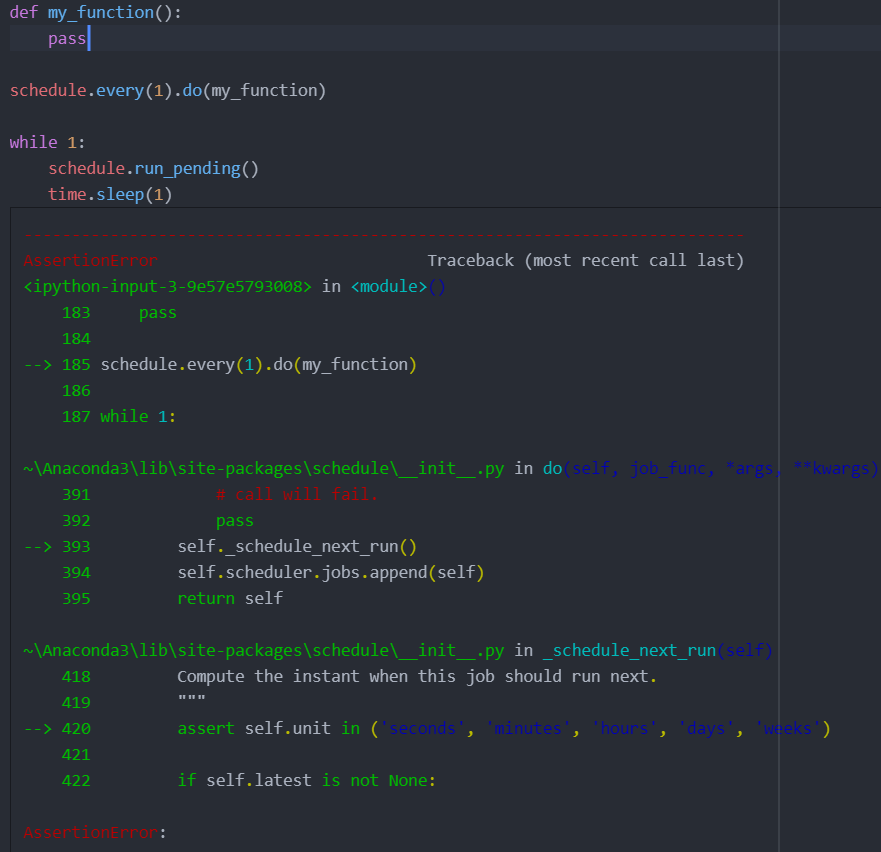
Task: Click line number 184 in traceback
Action: (x=76, y=339)
